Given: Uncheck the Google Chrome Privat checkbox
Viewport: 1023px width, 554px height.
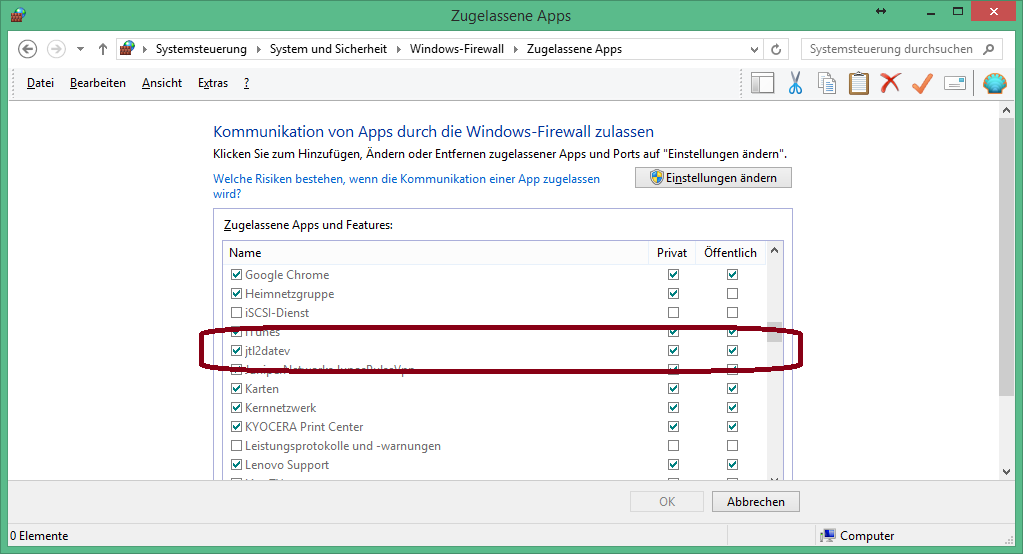Looking at the screenshot, I should 673,275.
